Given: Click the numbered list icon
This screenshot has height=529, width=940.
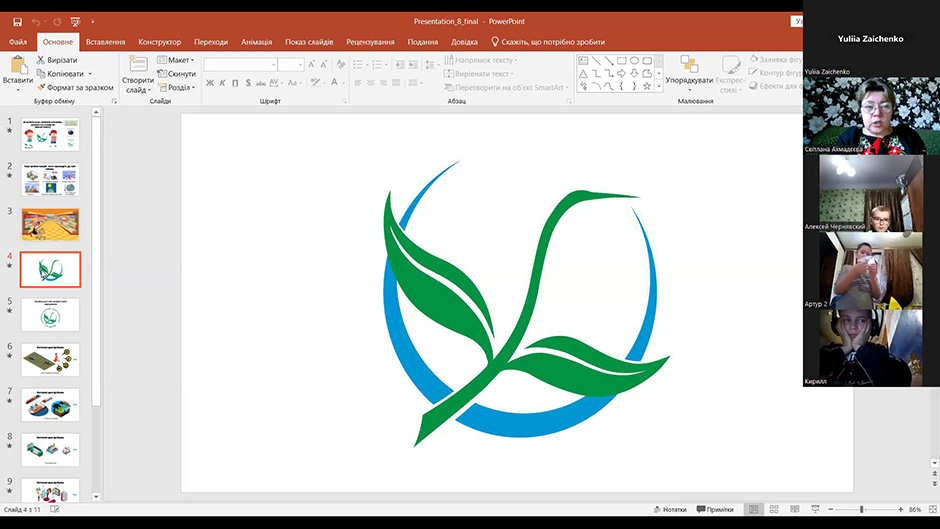Looking at the screenshot, I should (377, 64).
